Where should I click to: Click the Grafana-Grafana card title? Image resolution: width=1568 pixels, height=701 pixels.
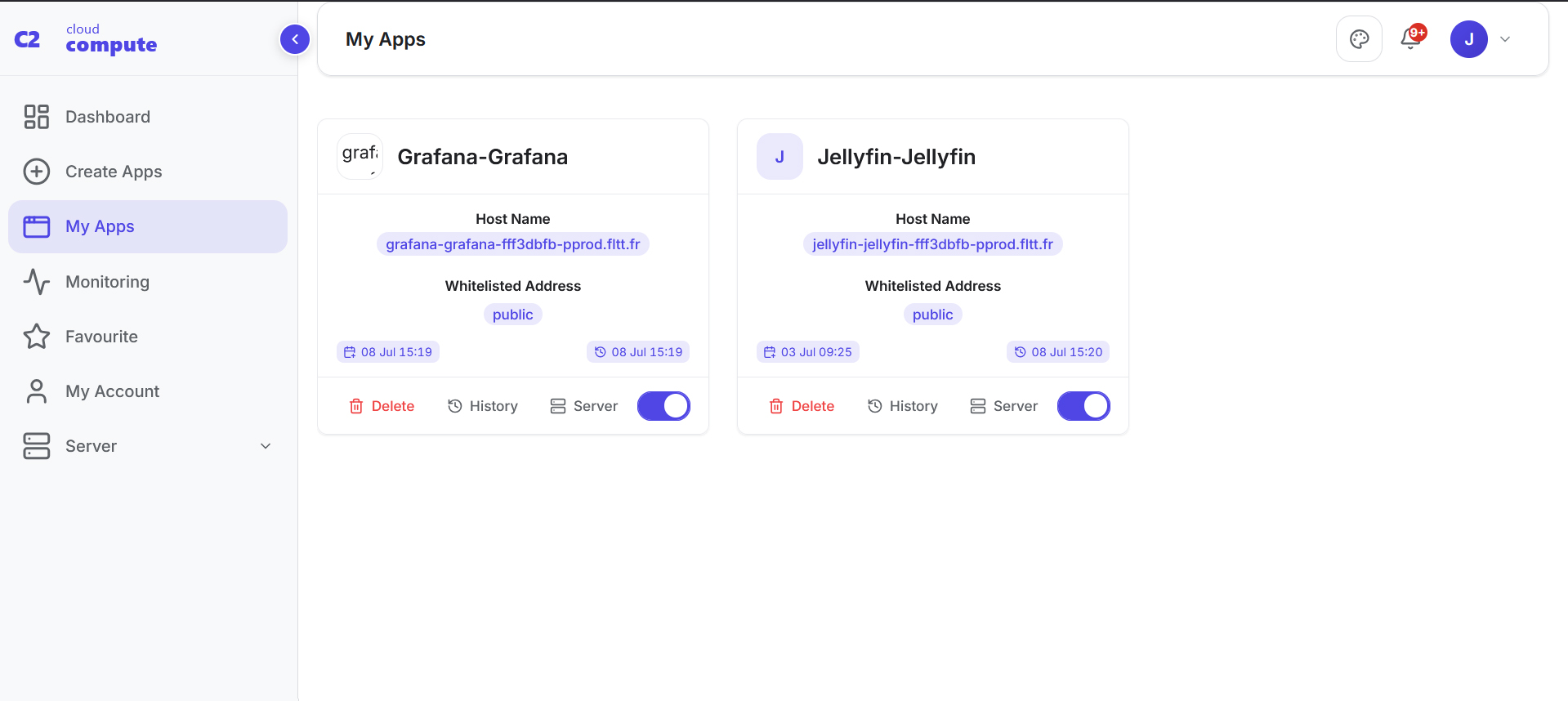click(483, 157)
